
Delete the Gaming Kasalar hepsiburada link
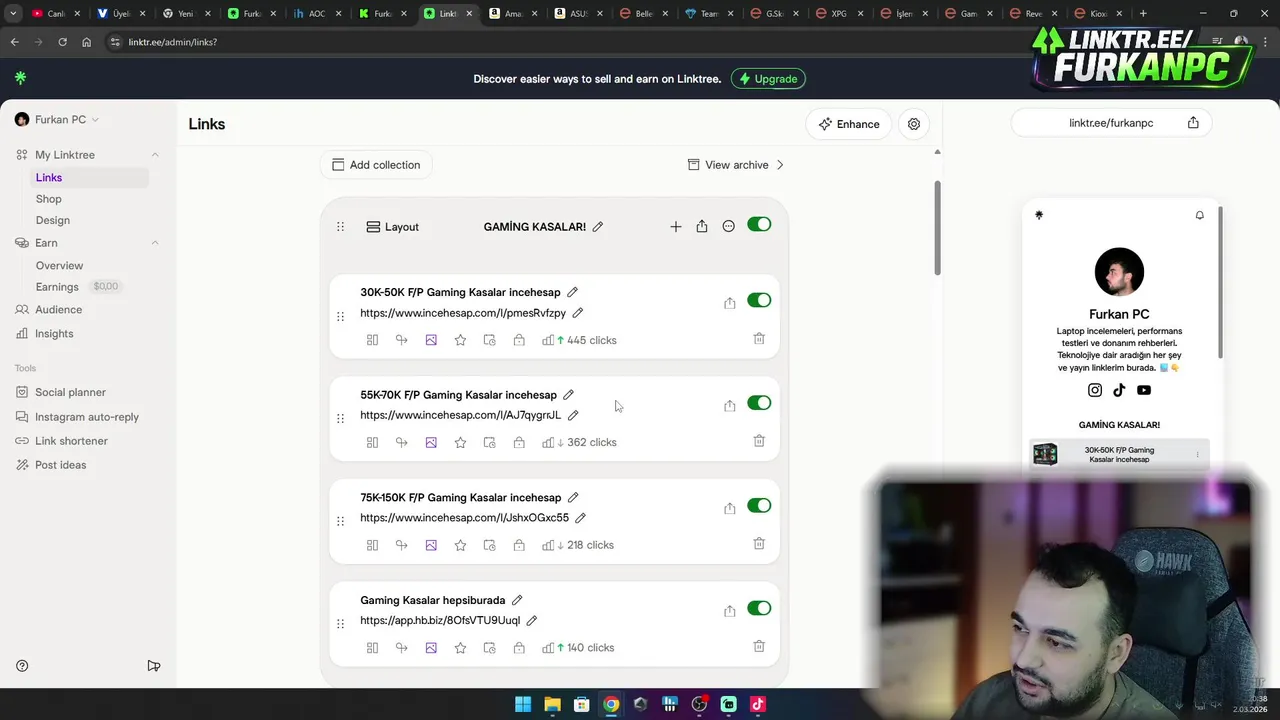(x=759, y=647)
